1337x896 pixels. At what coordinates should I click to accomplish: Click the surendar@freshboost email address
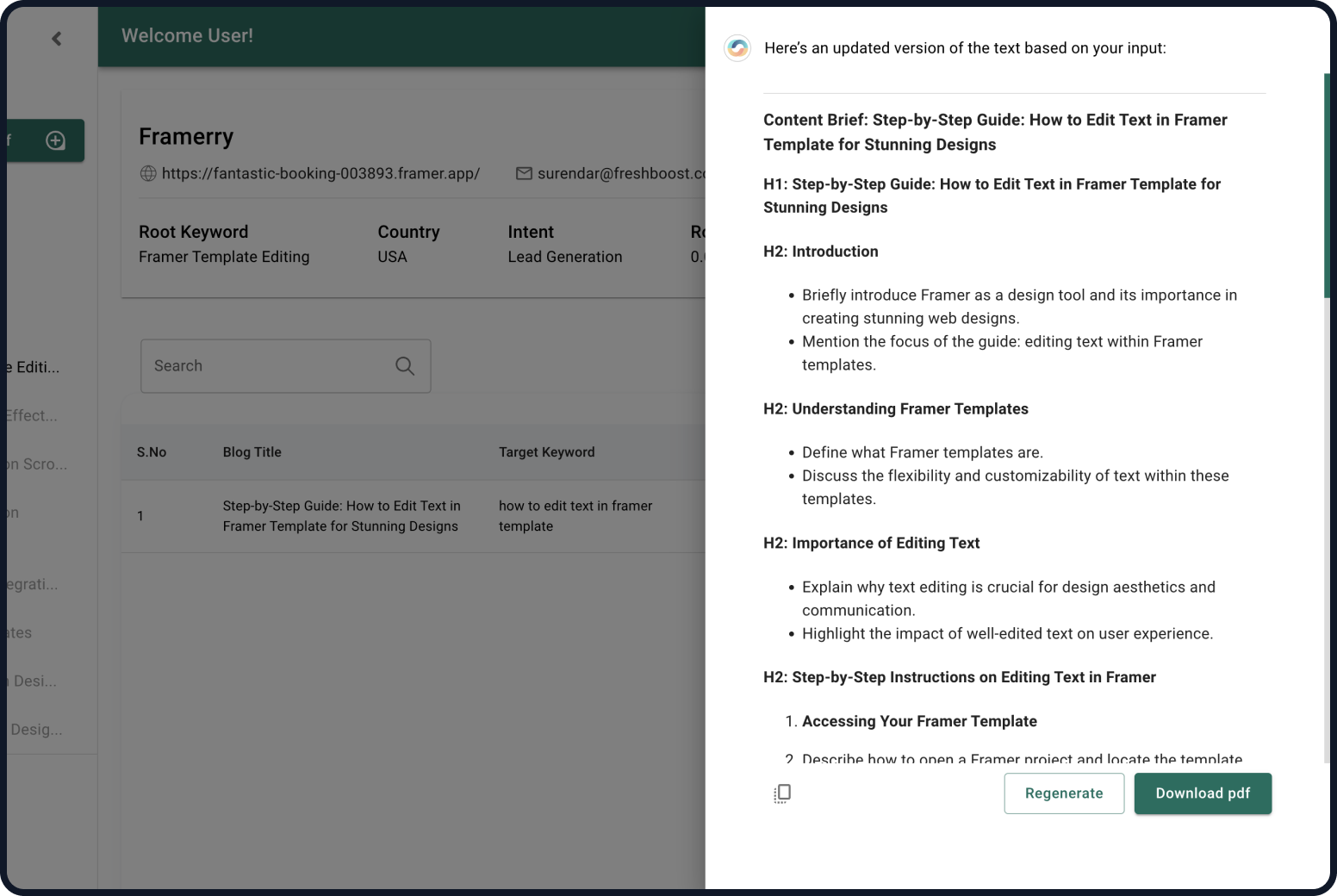tap(621, 173)
